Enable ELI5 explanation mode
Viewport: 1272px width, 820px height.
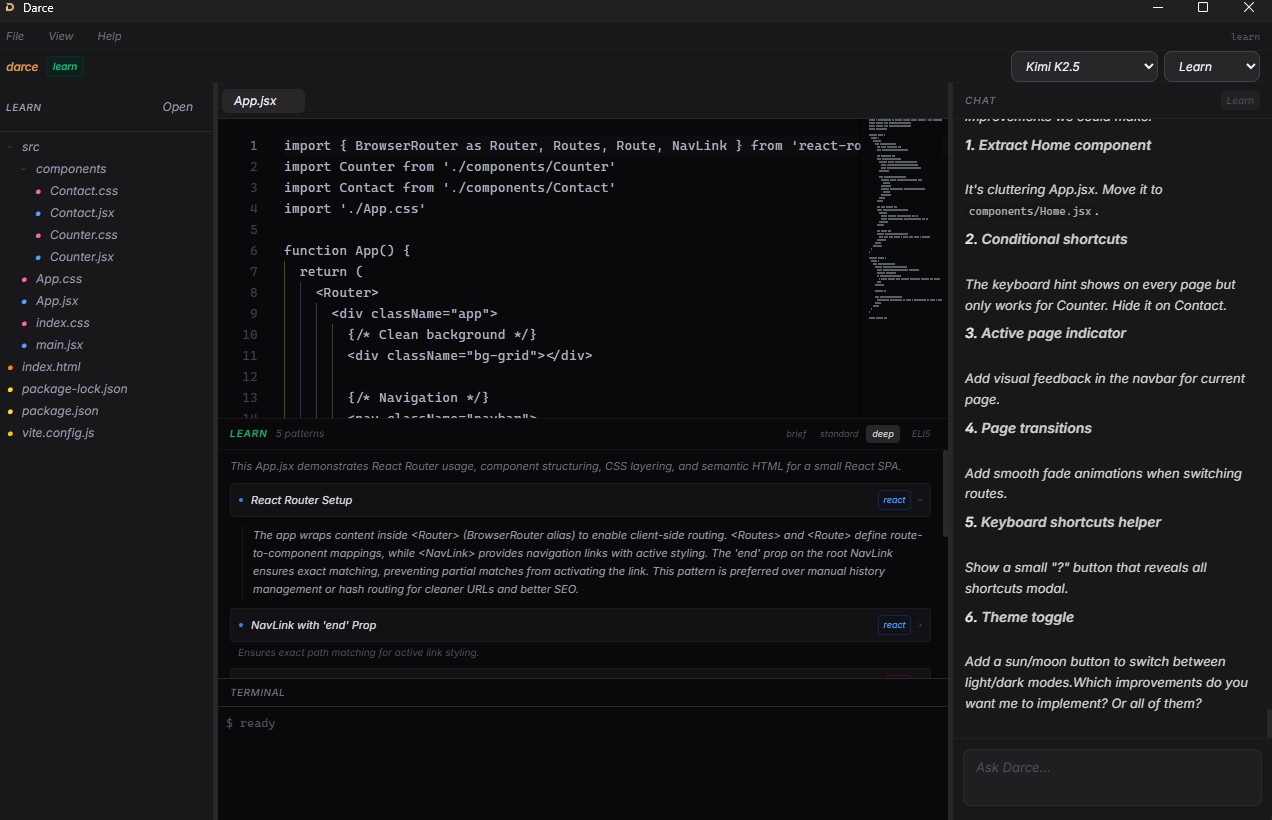click(x=920, y=434)
